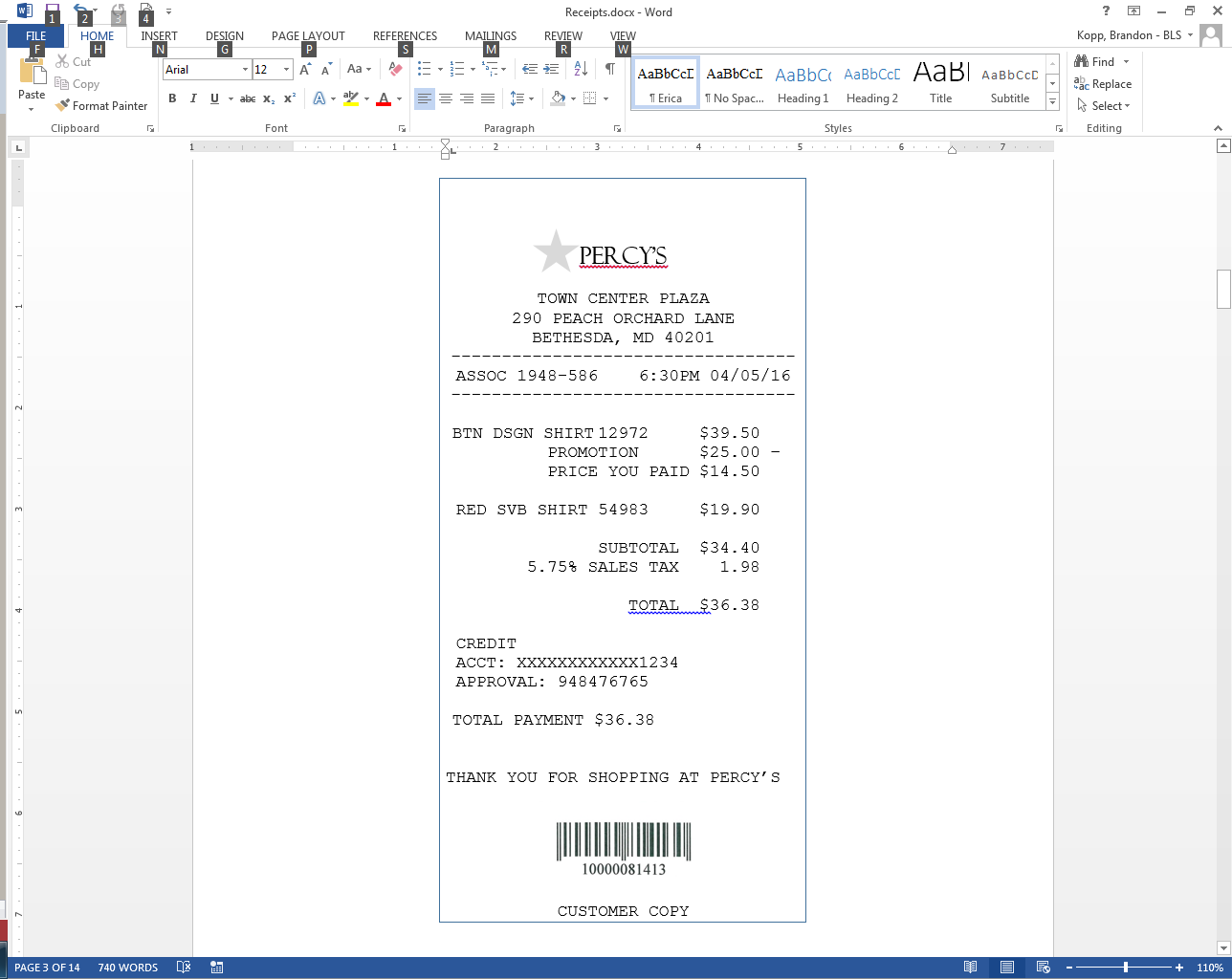
Task: Click the PAGE 3 OF 14 indicator
Action: pyautogui.click(x=47, y=968)
